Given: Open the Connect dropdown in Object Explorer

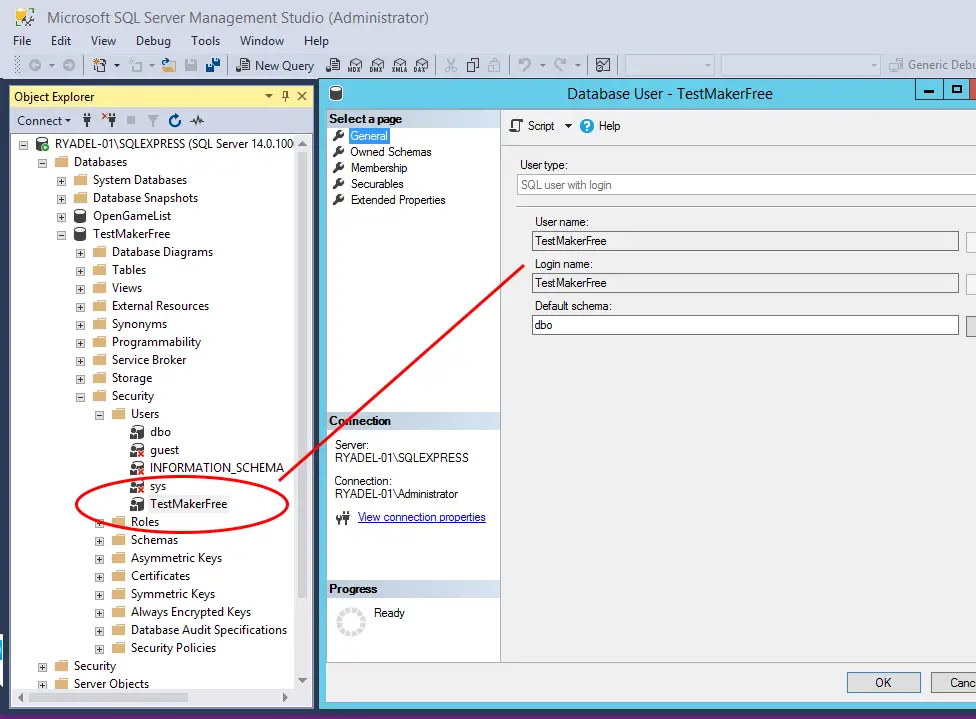Looking at the screenshot, I should [44, 120].
